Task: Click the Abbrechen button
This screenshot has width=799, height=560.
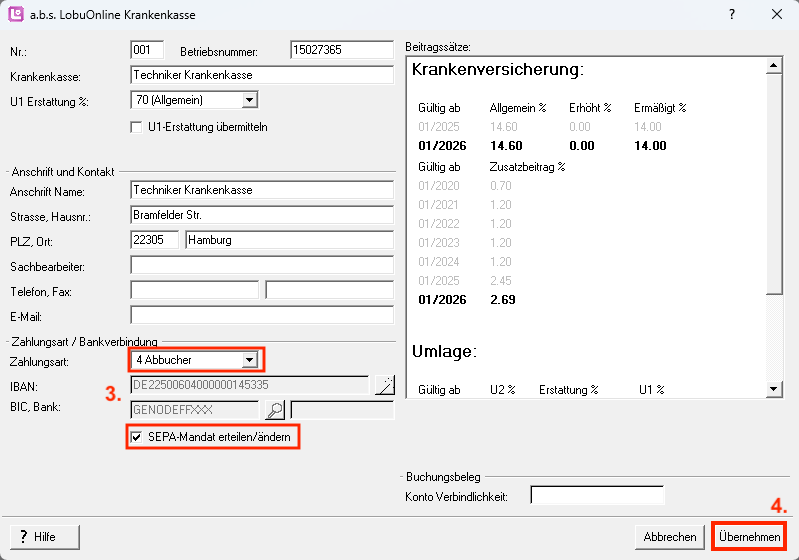Action: tap(669, 537)
